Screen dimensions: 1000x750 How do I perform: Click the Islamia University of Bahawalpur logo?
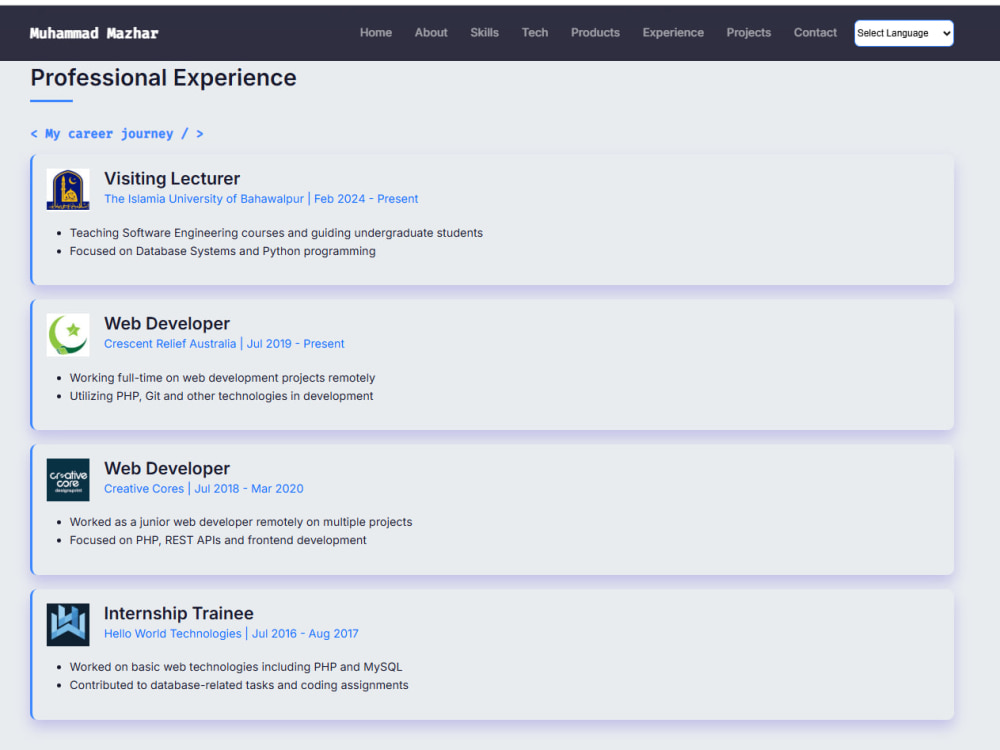pos(68,189)
